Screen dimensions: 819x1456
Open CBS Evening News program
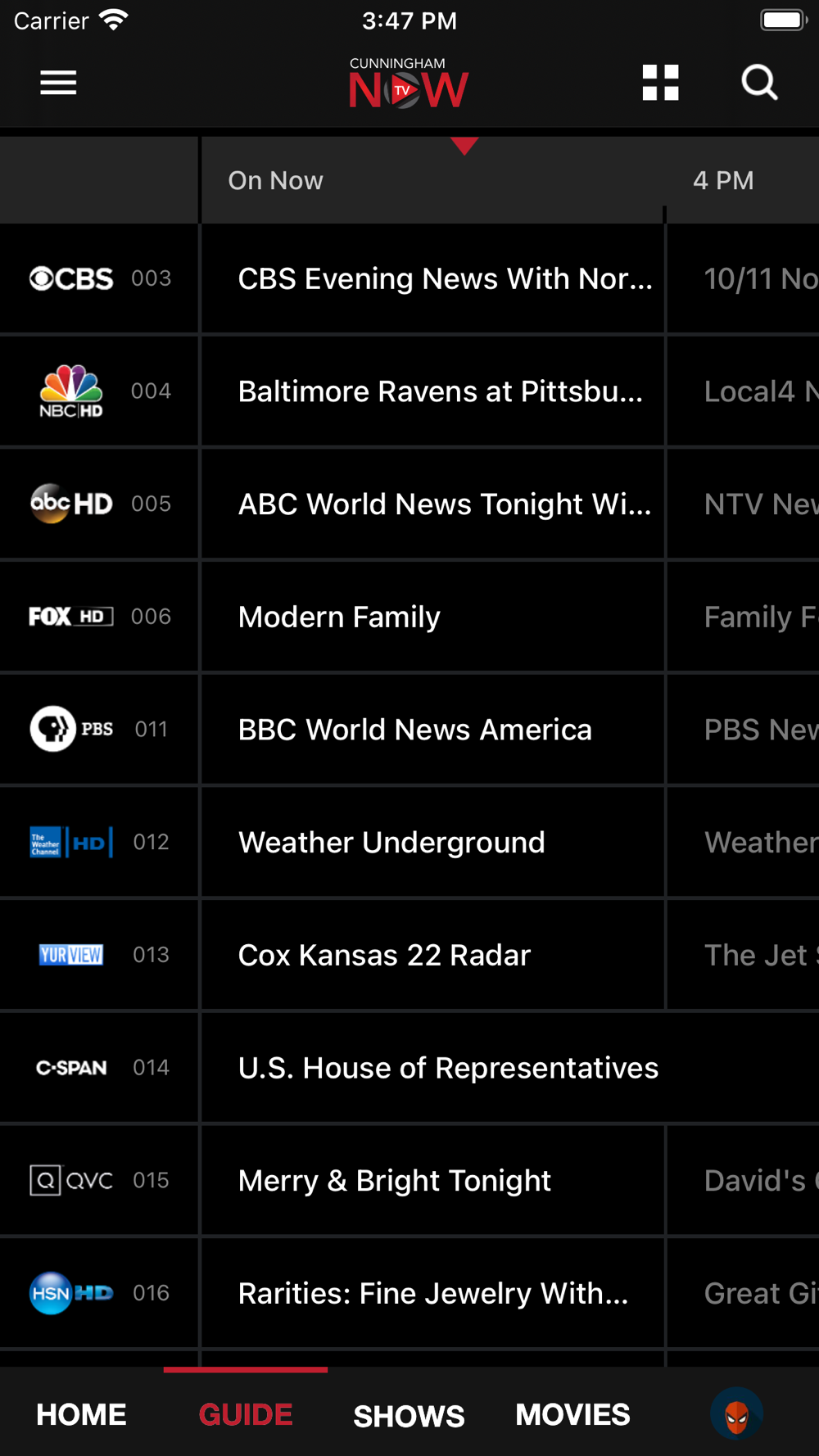(x=432, y=278)
